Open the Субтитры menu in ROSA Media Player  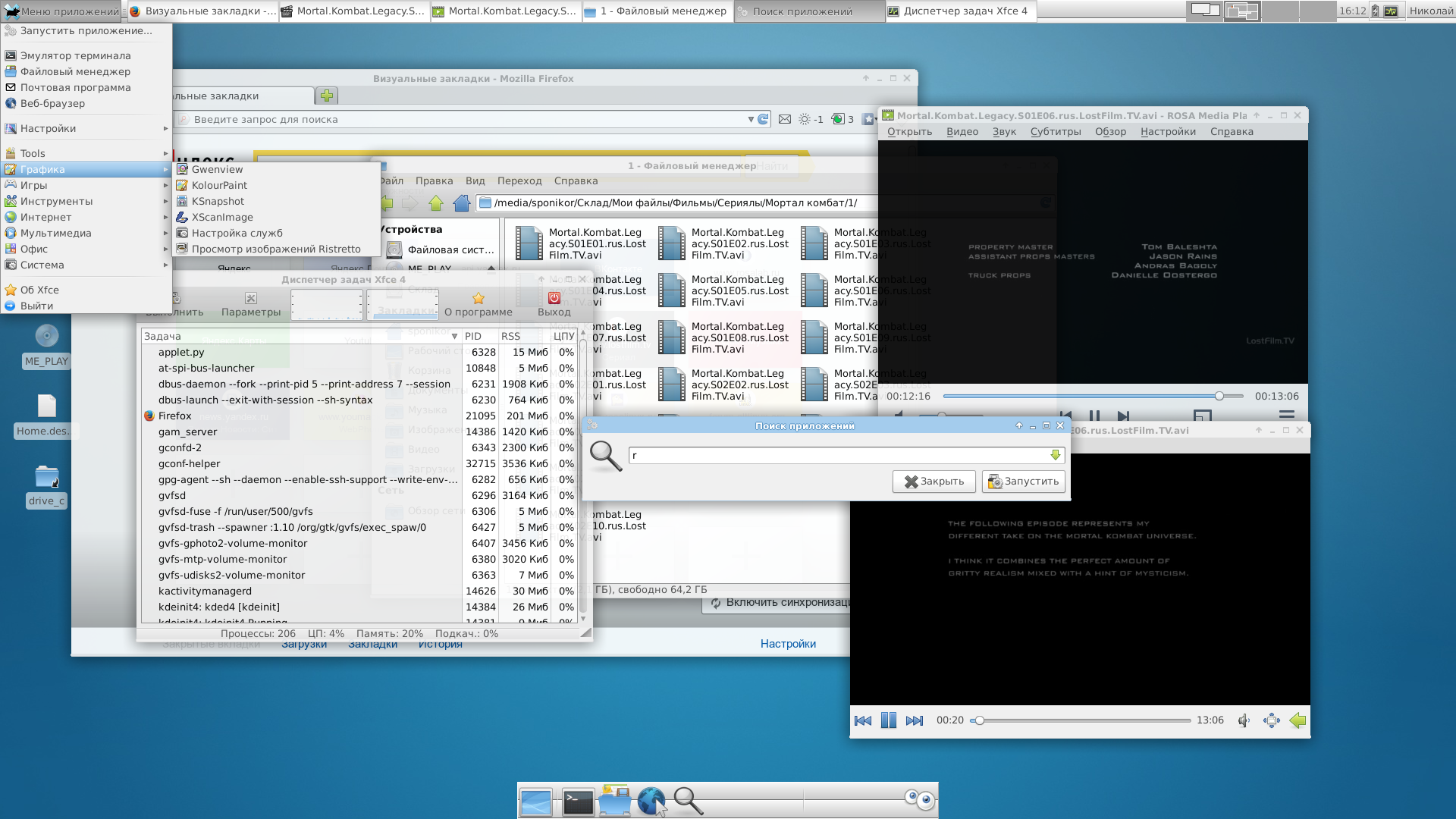1056,132
